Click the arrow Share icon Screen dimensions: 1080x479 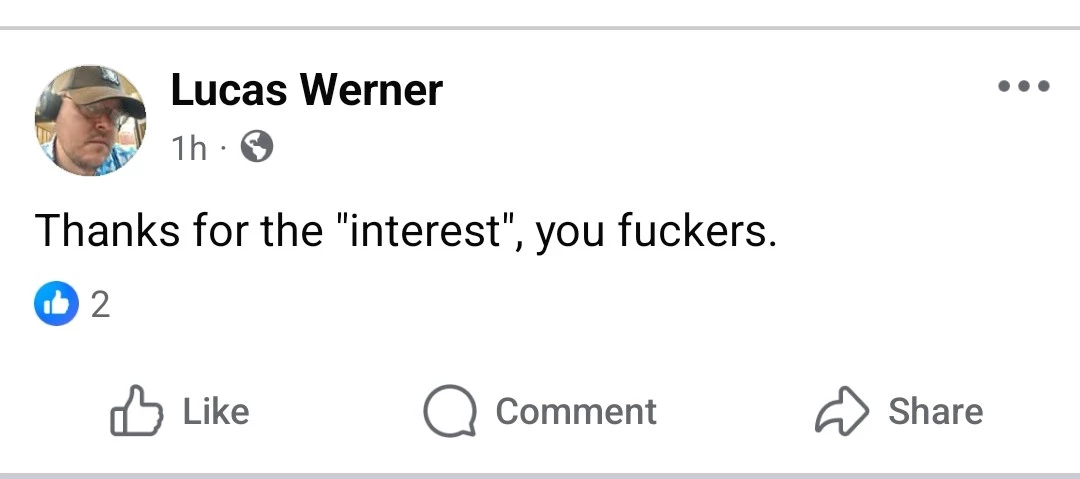click(839, 412)
